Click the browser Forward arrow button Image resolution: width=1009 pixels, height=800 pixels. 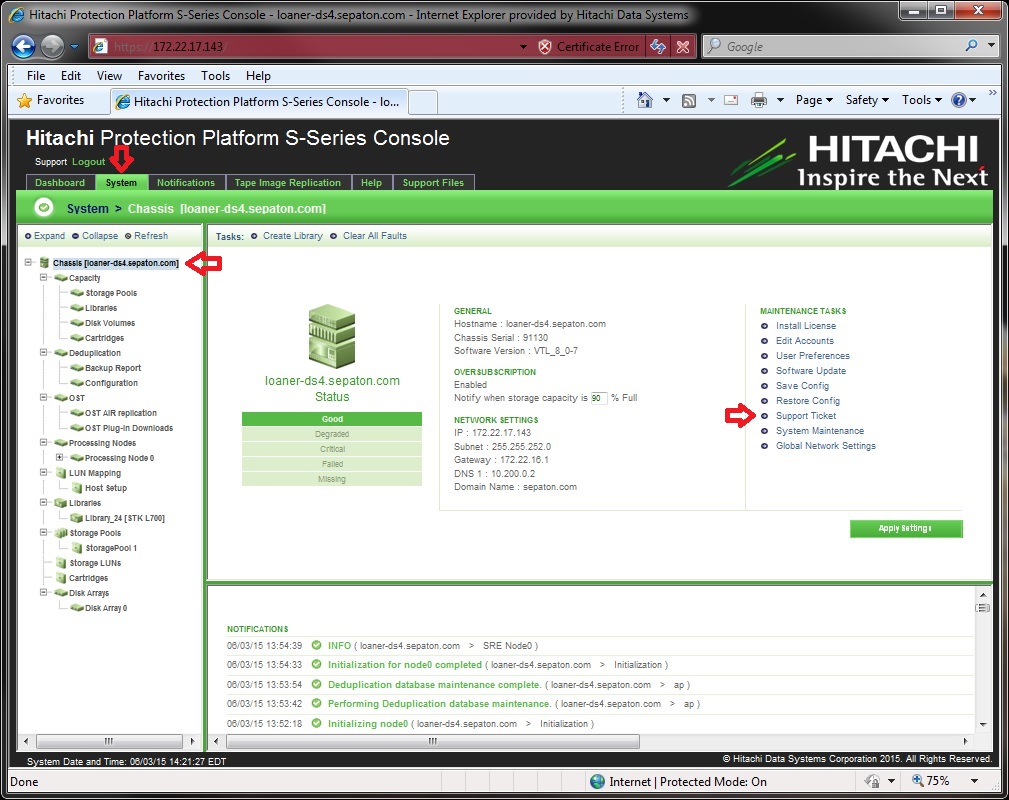[x=52, y=46]
